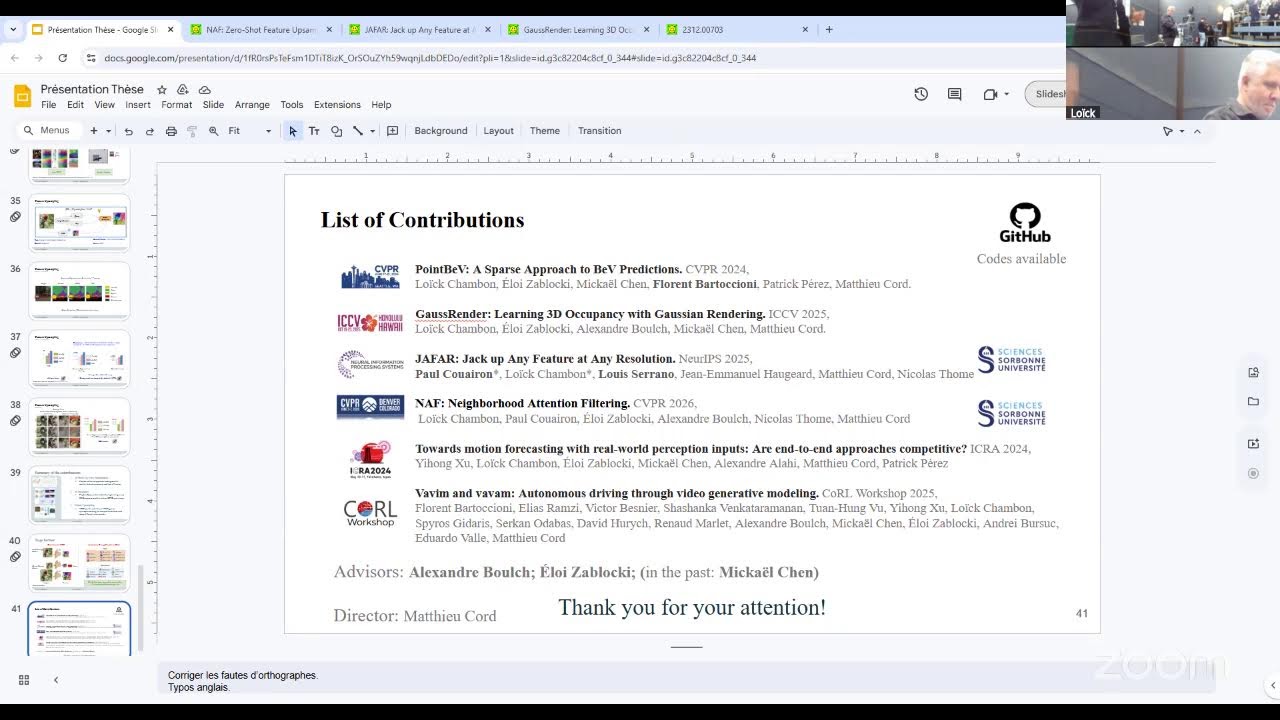Click the Zoom magnifier tool
The width and height of the screenshot is (1280, 720).
pos(213,131)
